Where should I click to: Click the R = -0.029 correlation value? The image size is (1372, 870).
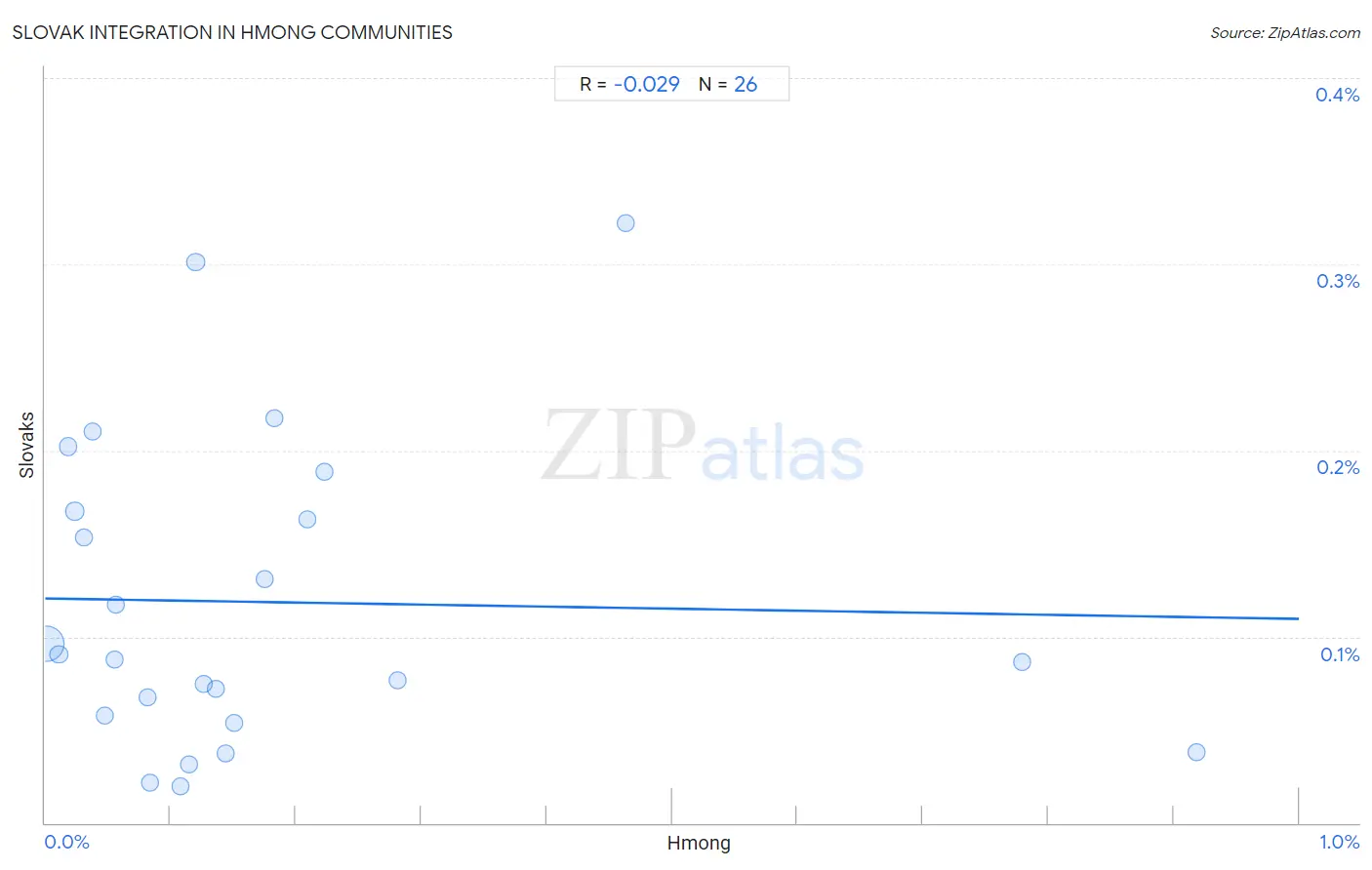tap(629, 84)
